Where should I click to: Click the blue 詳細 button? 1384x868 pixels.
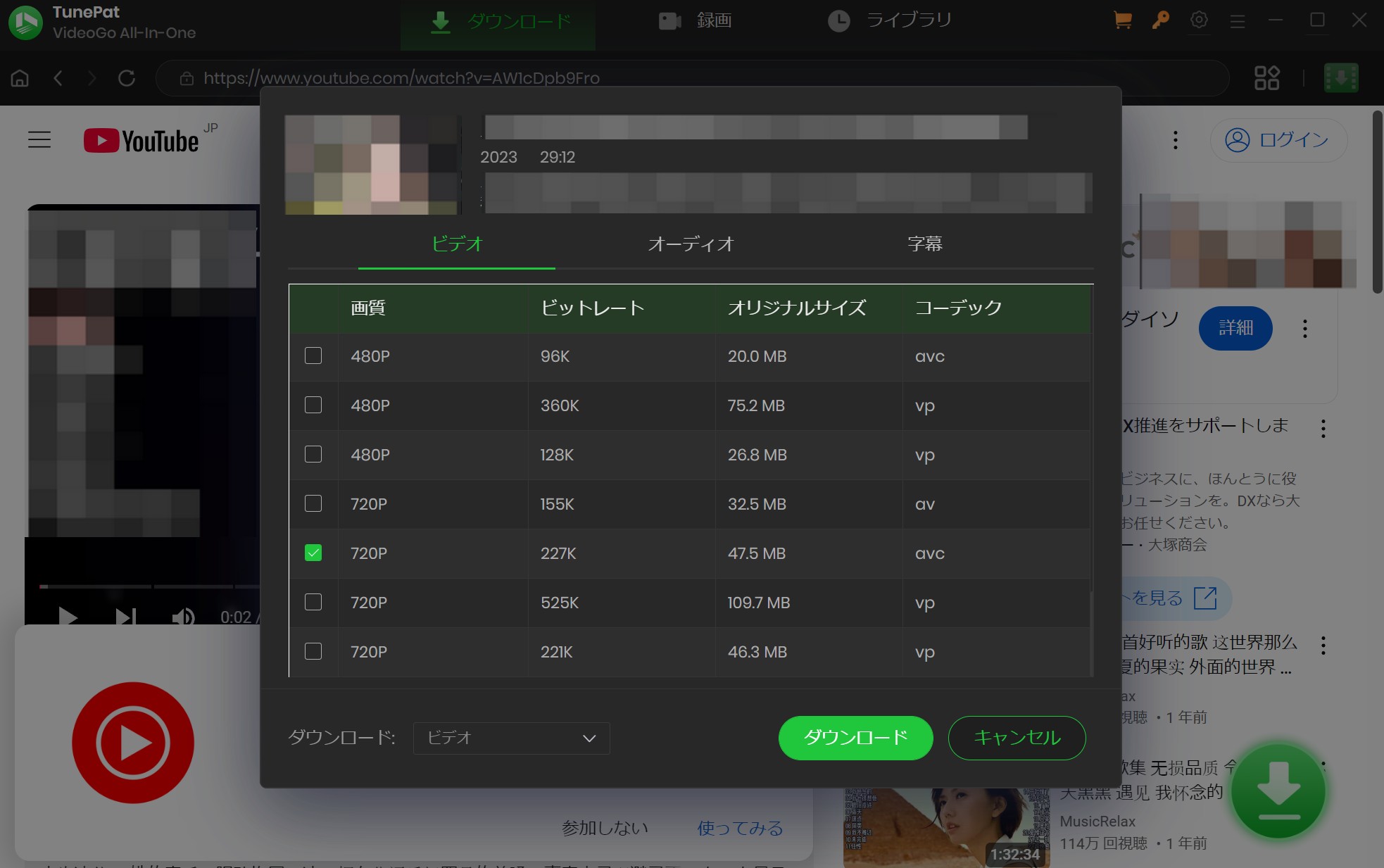click(x=1235, y=328)
